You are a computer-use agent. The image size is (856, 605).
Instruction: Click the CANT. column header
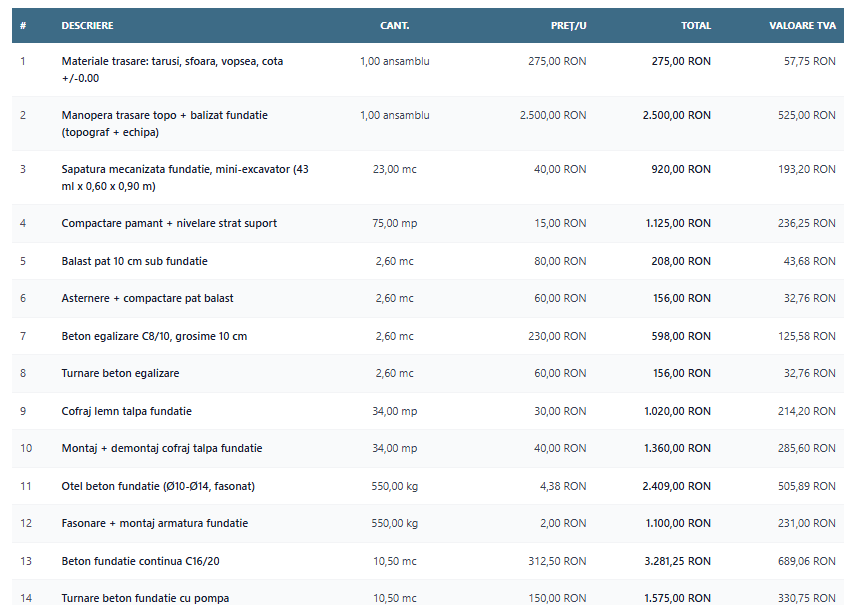[x=394, y=26]
